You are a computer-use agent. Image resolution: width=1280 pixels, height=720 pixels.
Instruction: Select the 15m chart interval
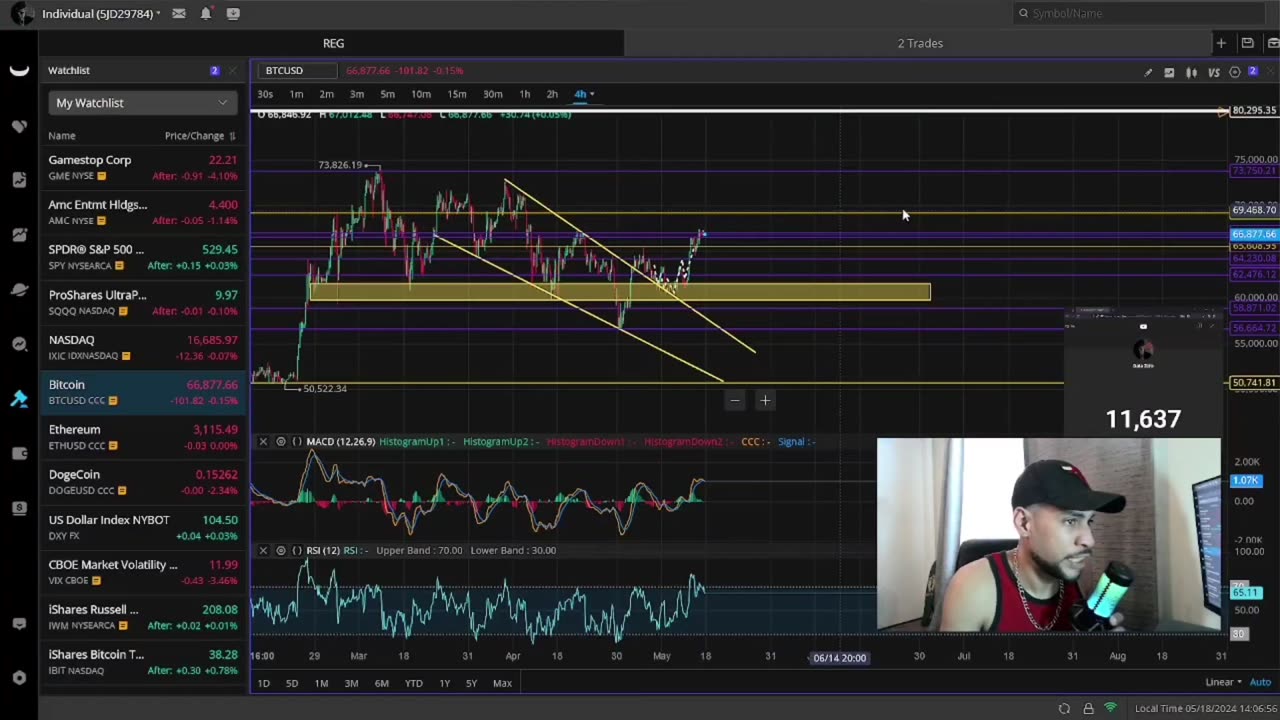tap(457, 94)
